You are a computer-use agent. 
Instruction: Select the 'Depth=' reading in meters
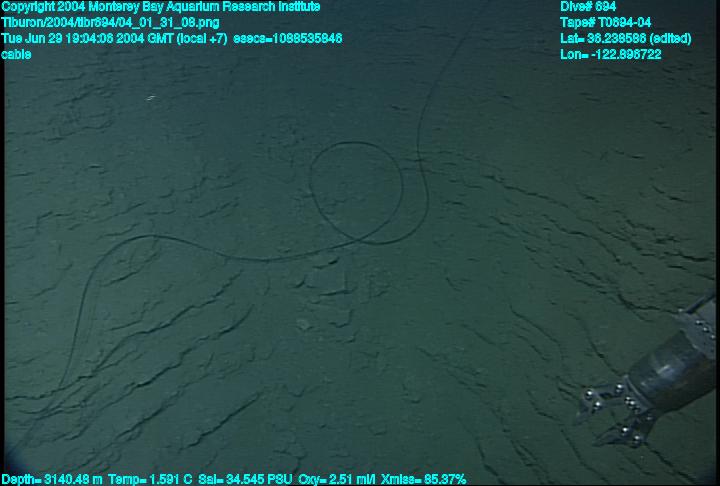tap(52, 479)
